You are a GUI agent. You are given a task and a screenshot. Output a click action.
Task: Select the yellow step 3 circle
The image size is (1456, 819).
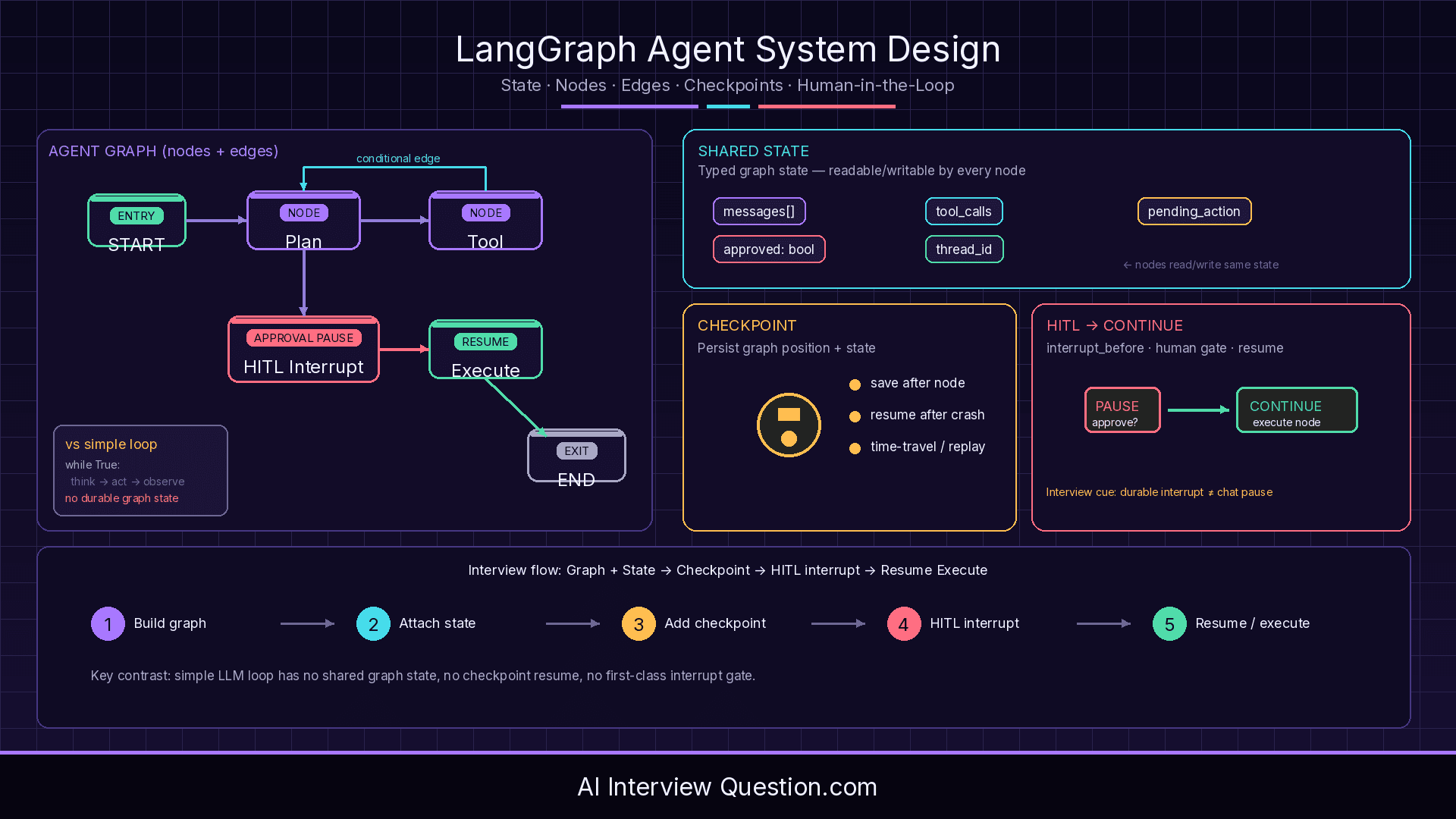click(639, 623)
